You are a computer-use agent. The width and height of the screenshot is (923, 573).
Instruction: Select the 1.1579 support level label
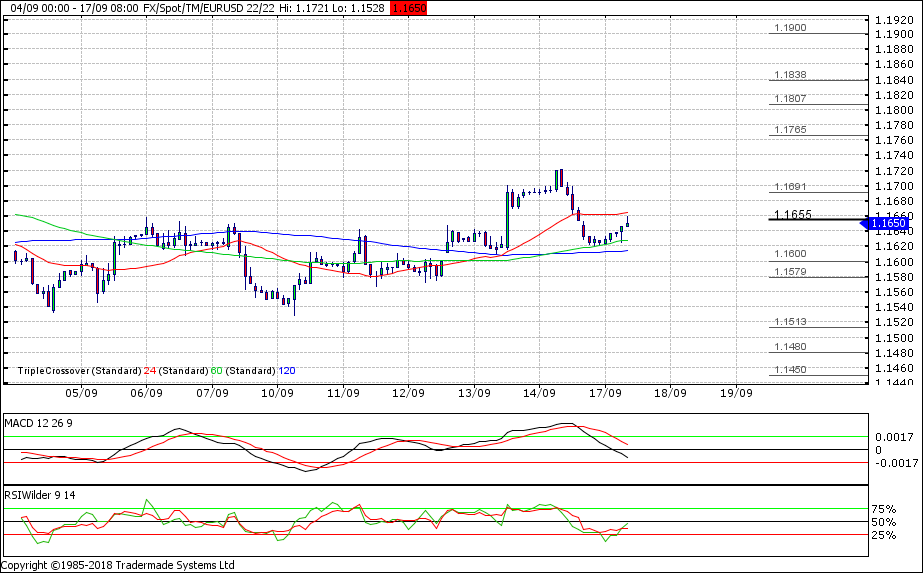coord(791,272)
